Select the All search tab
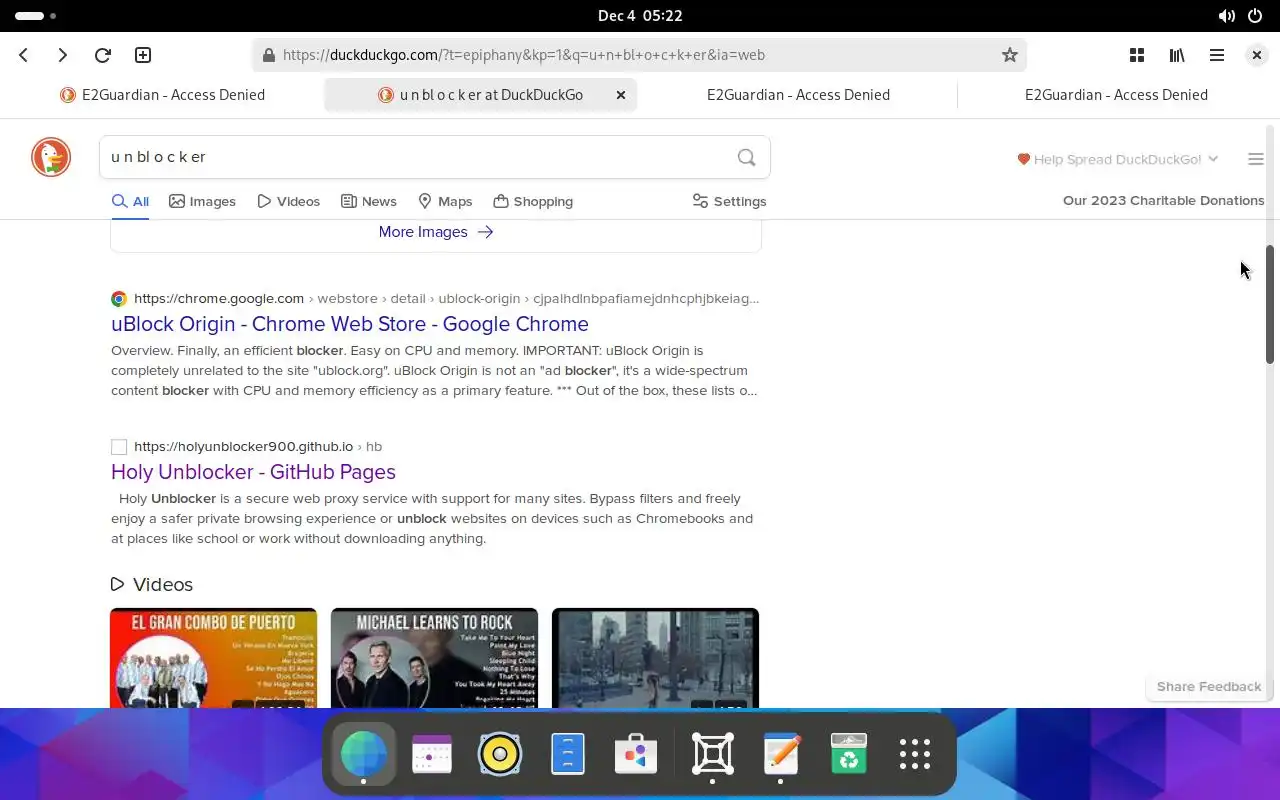1280x800 pixels. coord(130,201)
